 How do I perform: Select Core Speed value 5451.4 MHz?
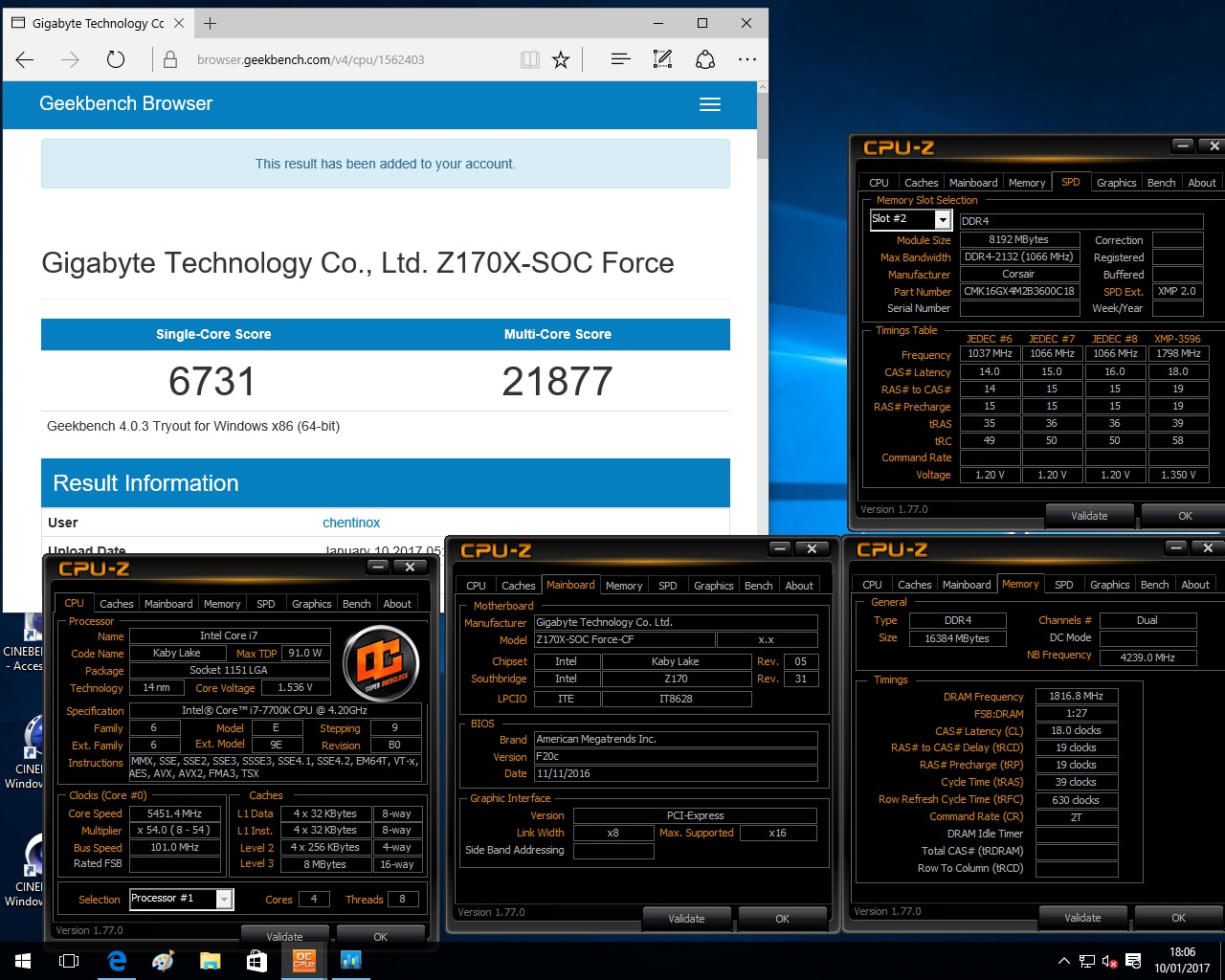click(174, 813)
